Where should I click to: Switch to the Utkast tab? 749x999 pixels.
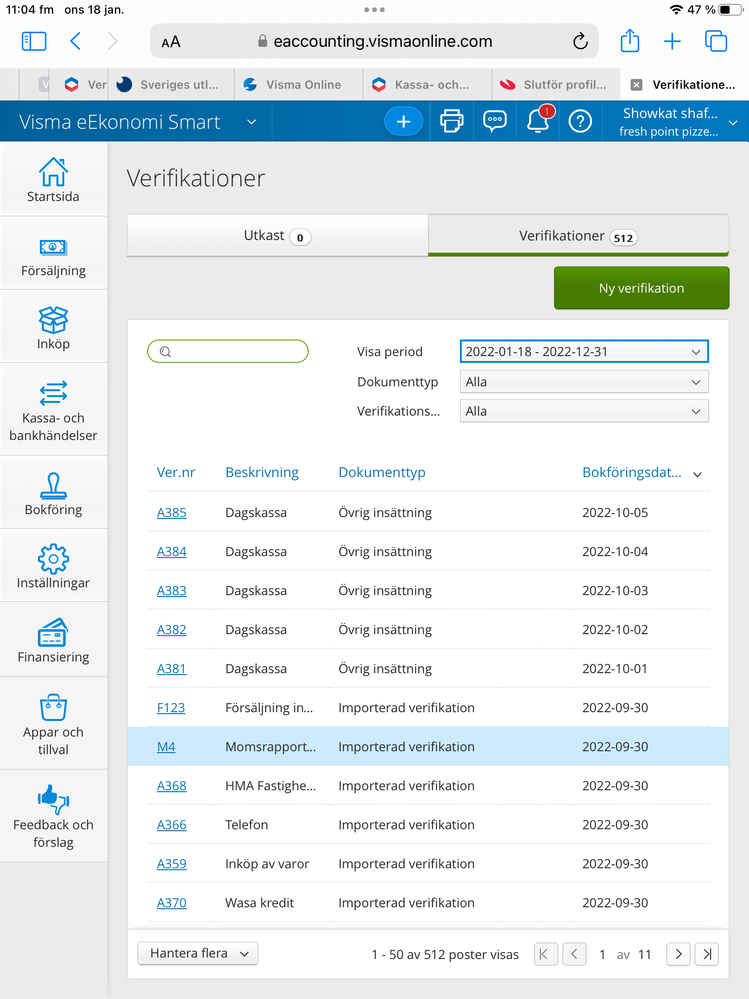point(277,236)
